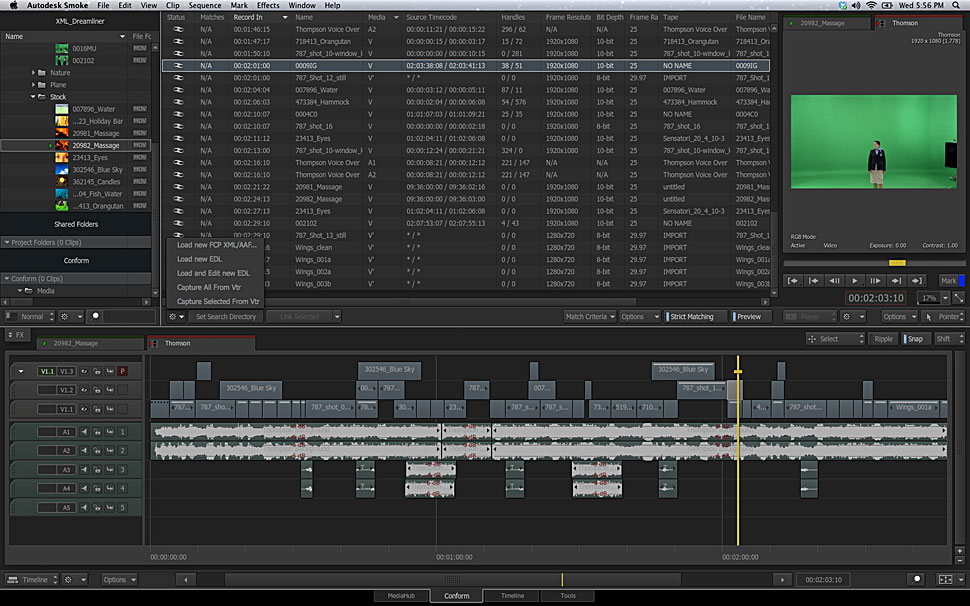Image resolution: width=970 pixels, height=606 pixels.
Task: Click the FX button above the timeline
Action: click(x=16, y=334)
